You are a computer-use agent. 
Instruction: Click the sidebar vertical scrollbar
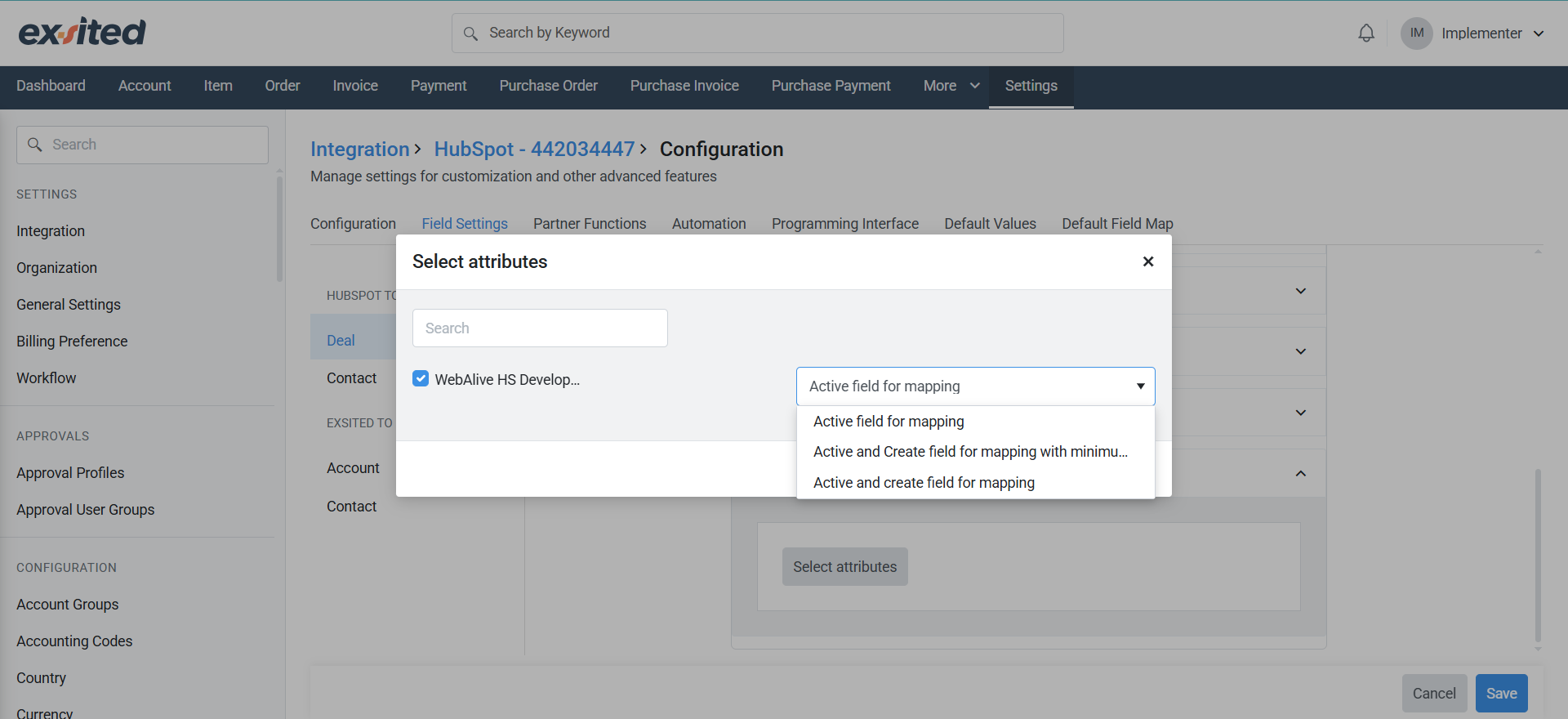point(279,229)
